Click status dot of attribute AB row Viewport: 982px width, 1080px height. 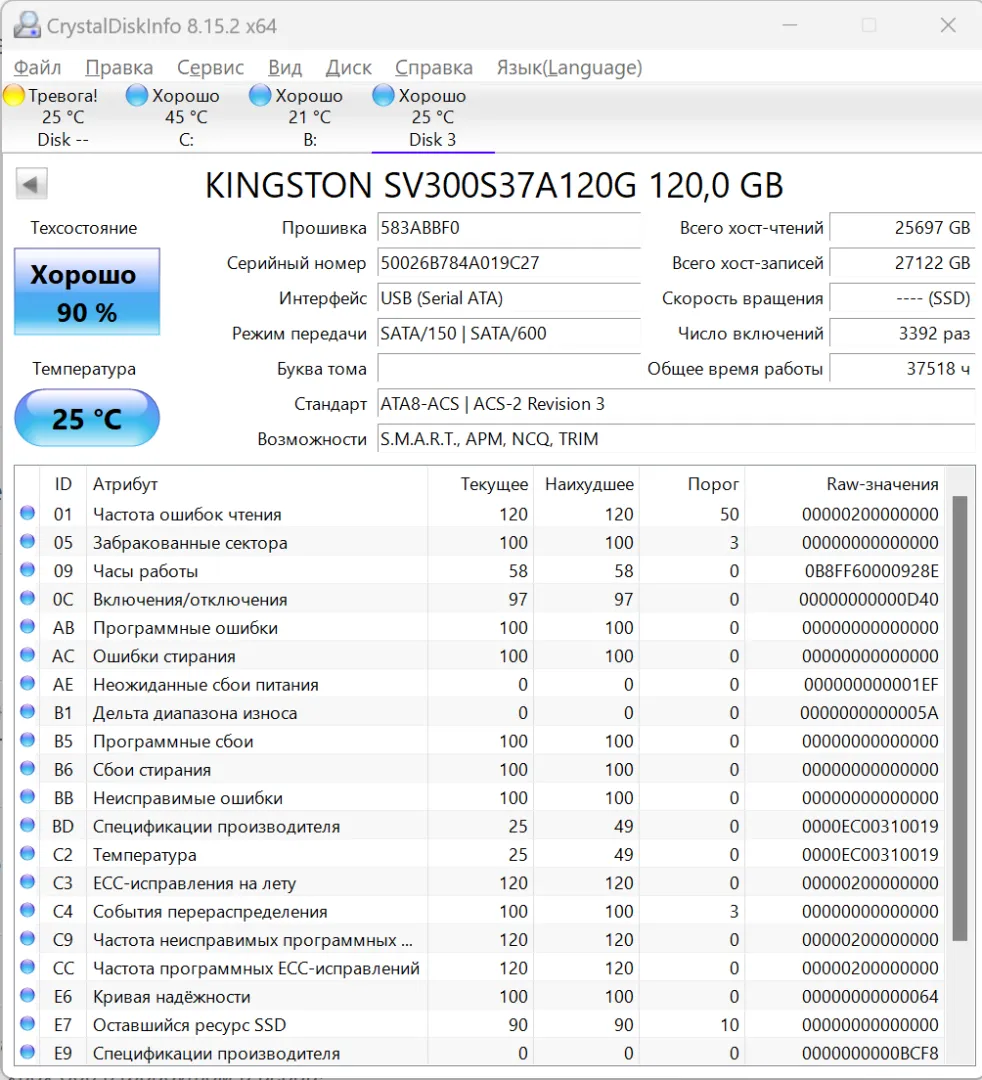click(x=28, y=627)
